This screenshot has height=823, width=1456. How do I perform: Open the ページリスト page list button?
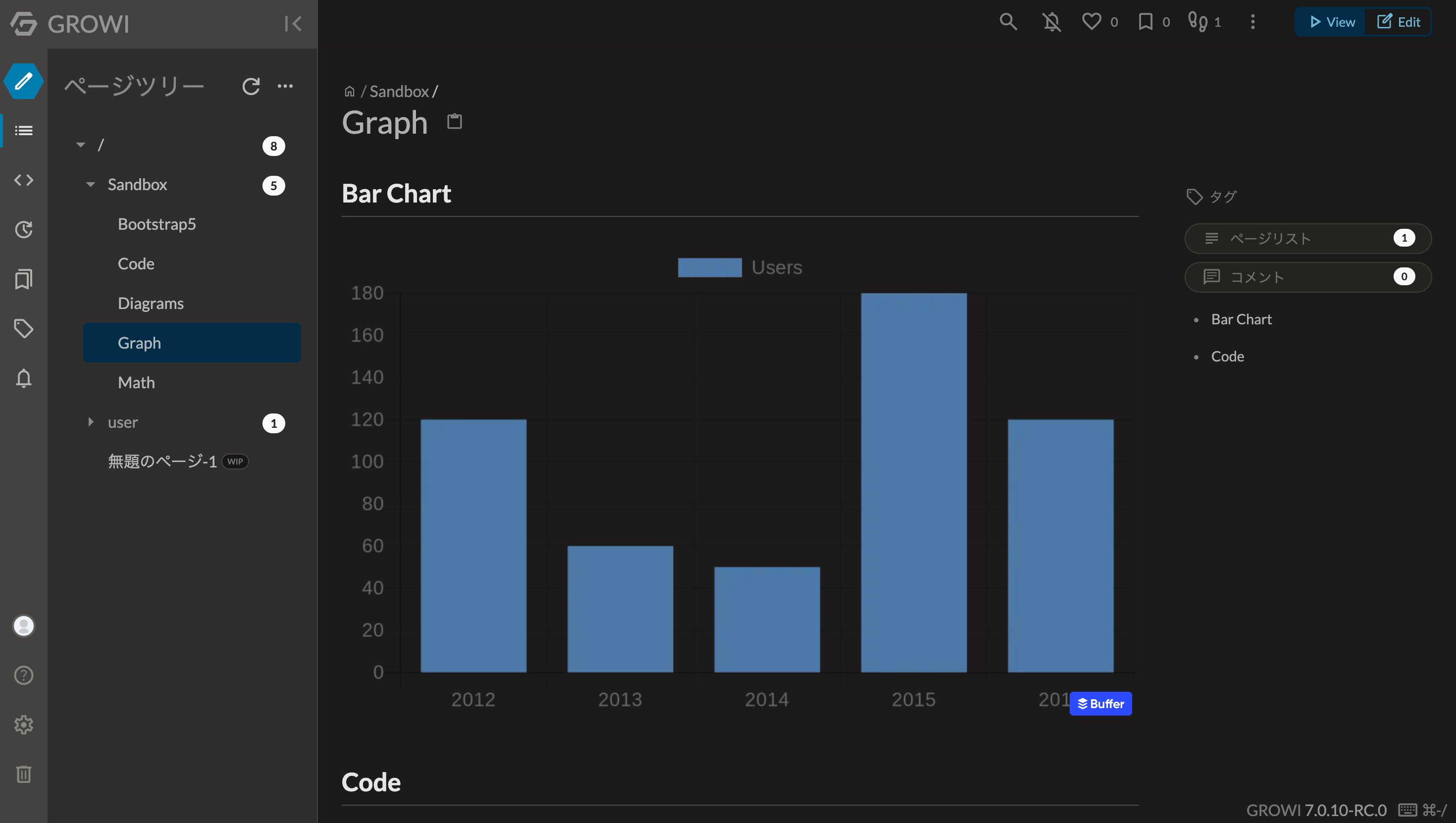click(1307, 239)
